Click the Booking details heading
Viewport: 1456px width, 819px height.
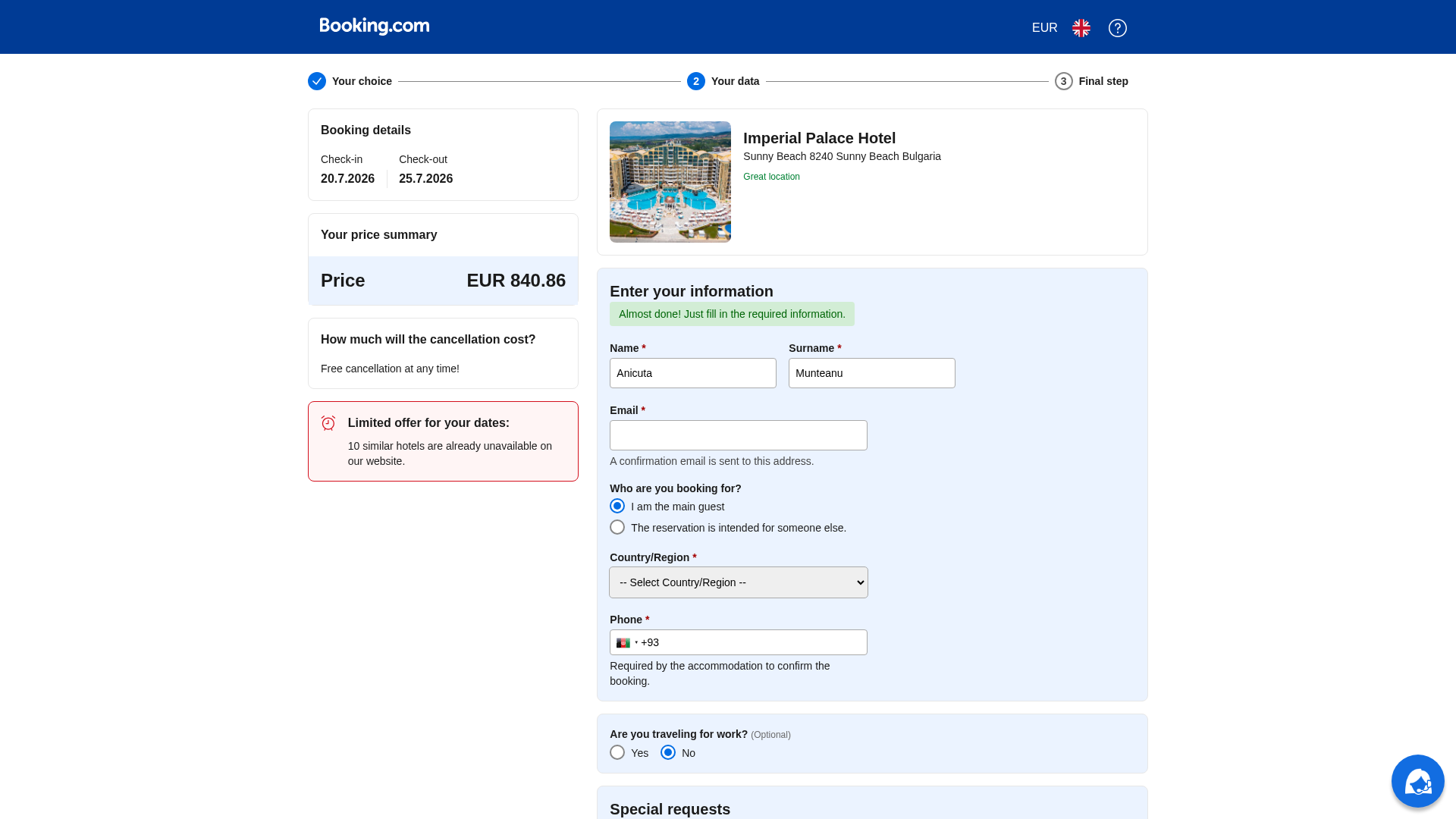(366, 130)
